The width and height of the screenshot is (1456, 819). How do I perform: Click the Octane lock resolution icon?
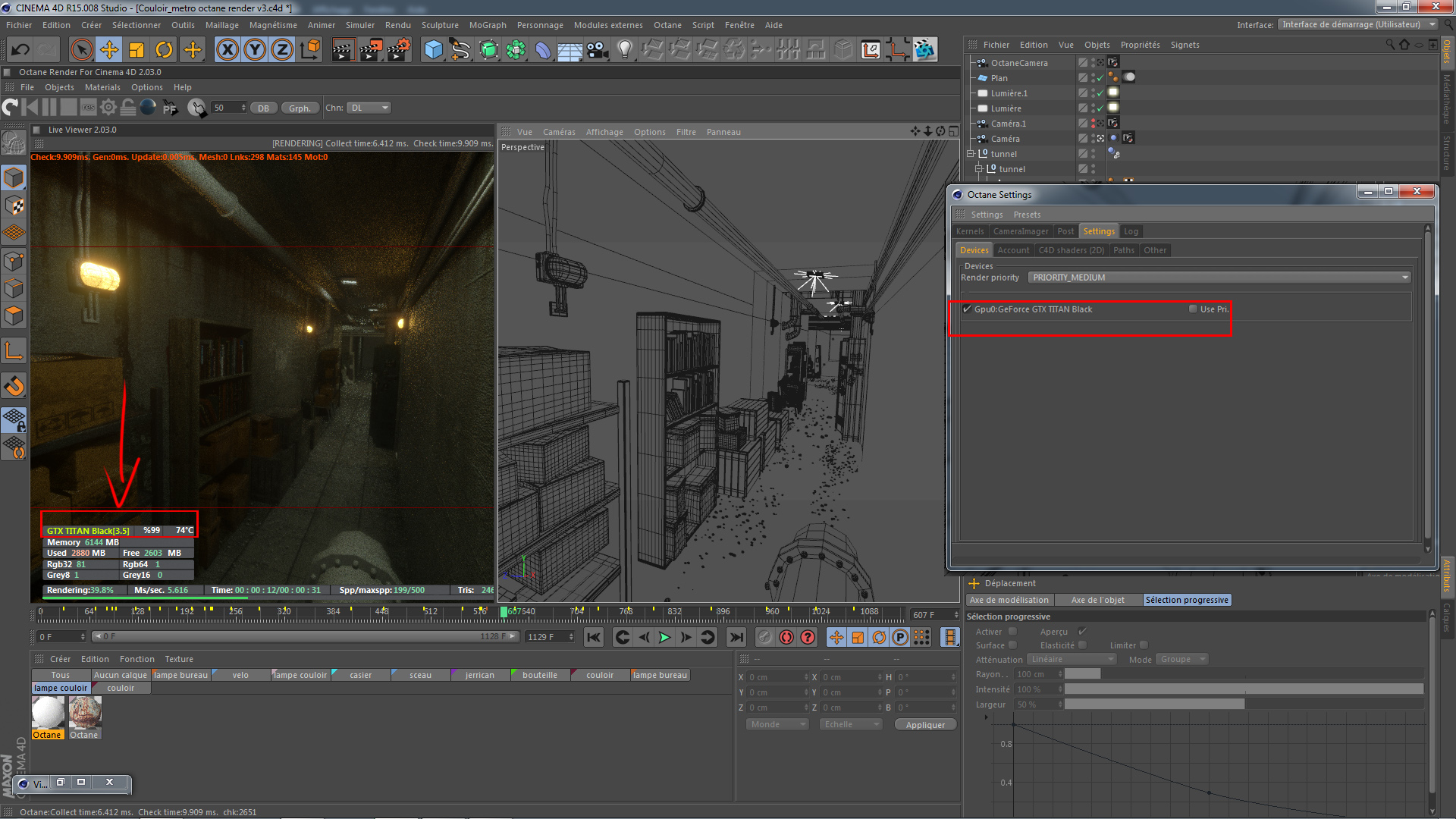[x=128, y=108]
